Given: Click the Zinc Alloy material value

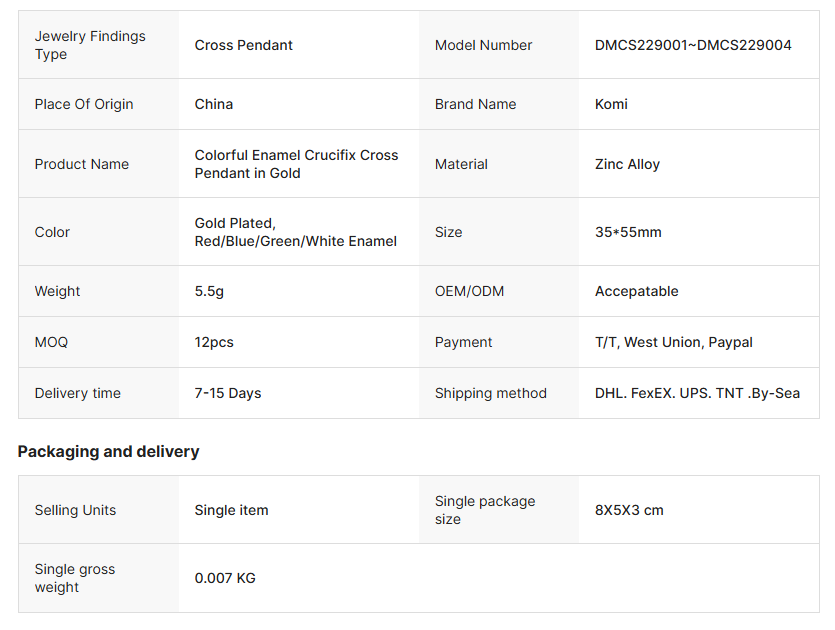Looking at the screenshot, I should click(x=627, y=164).
